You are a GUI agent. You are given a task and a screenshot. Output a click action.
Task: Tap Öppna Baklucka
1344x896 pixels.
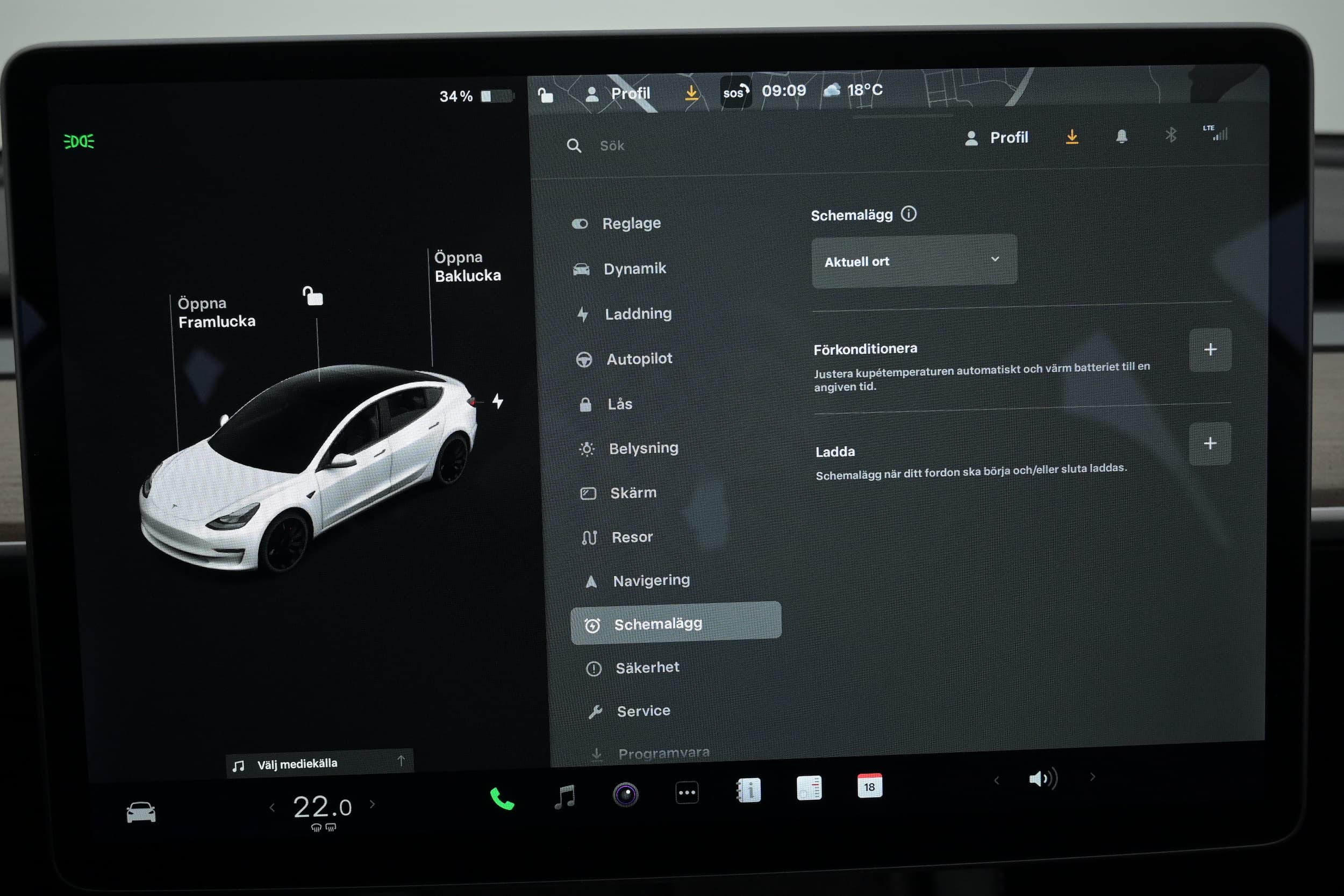click(x=467, y=267)
